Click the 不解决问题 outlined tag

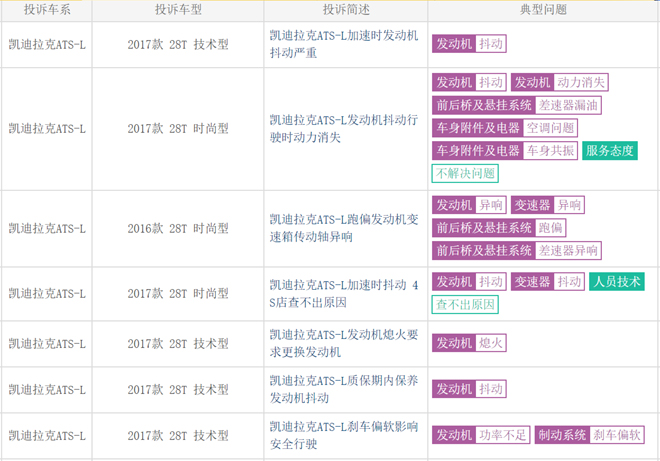[x=465, y=173]
